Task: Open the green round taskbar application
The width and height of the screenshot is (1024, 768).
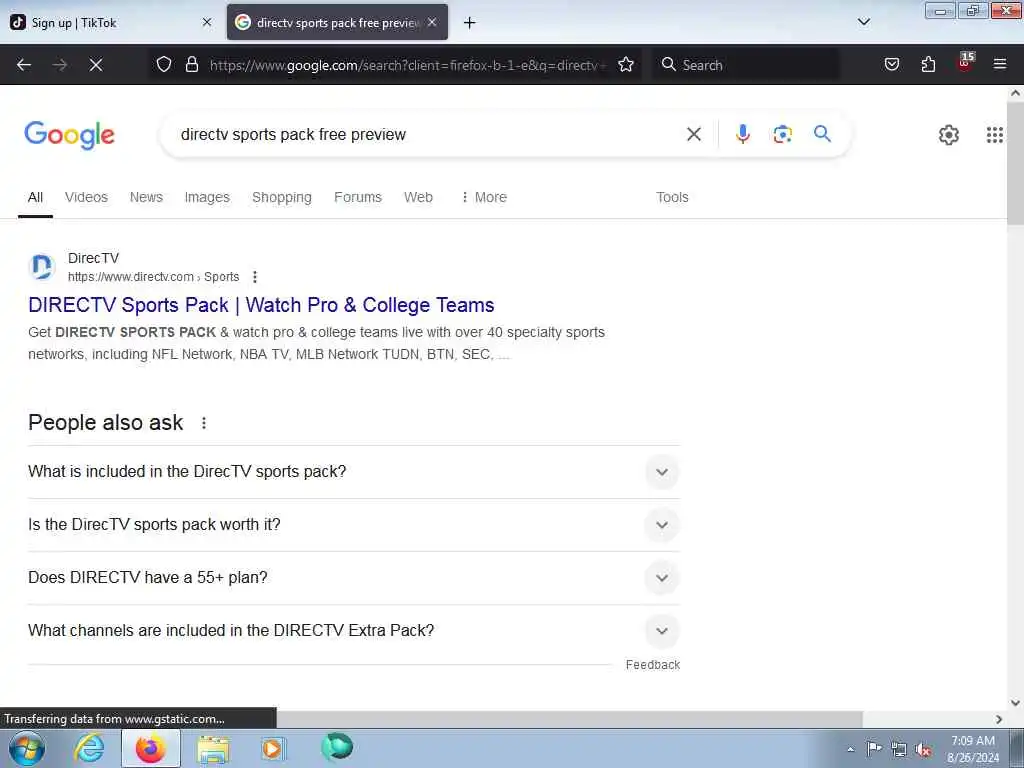Action: tap(337, 746)
